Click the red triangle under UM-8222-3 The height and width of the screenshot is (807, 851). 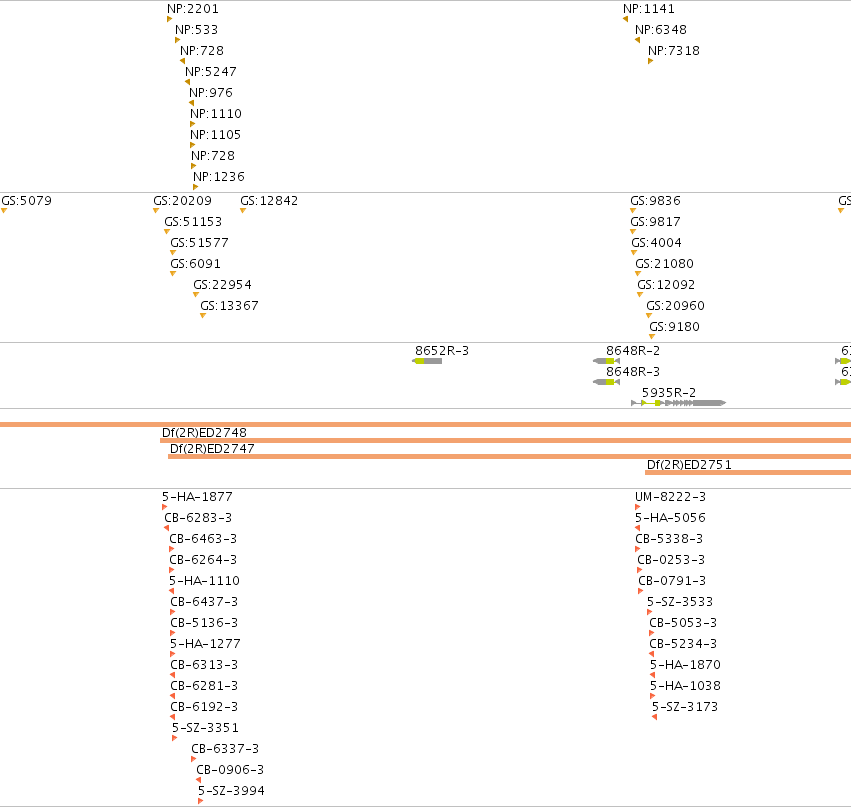pos(638,507)
